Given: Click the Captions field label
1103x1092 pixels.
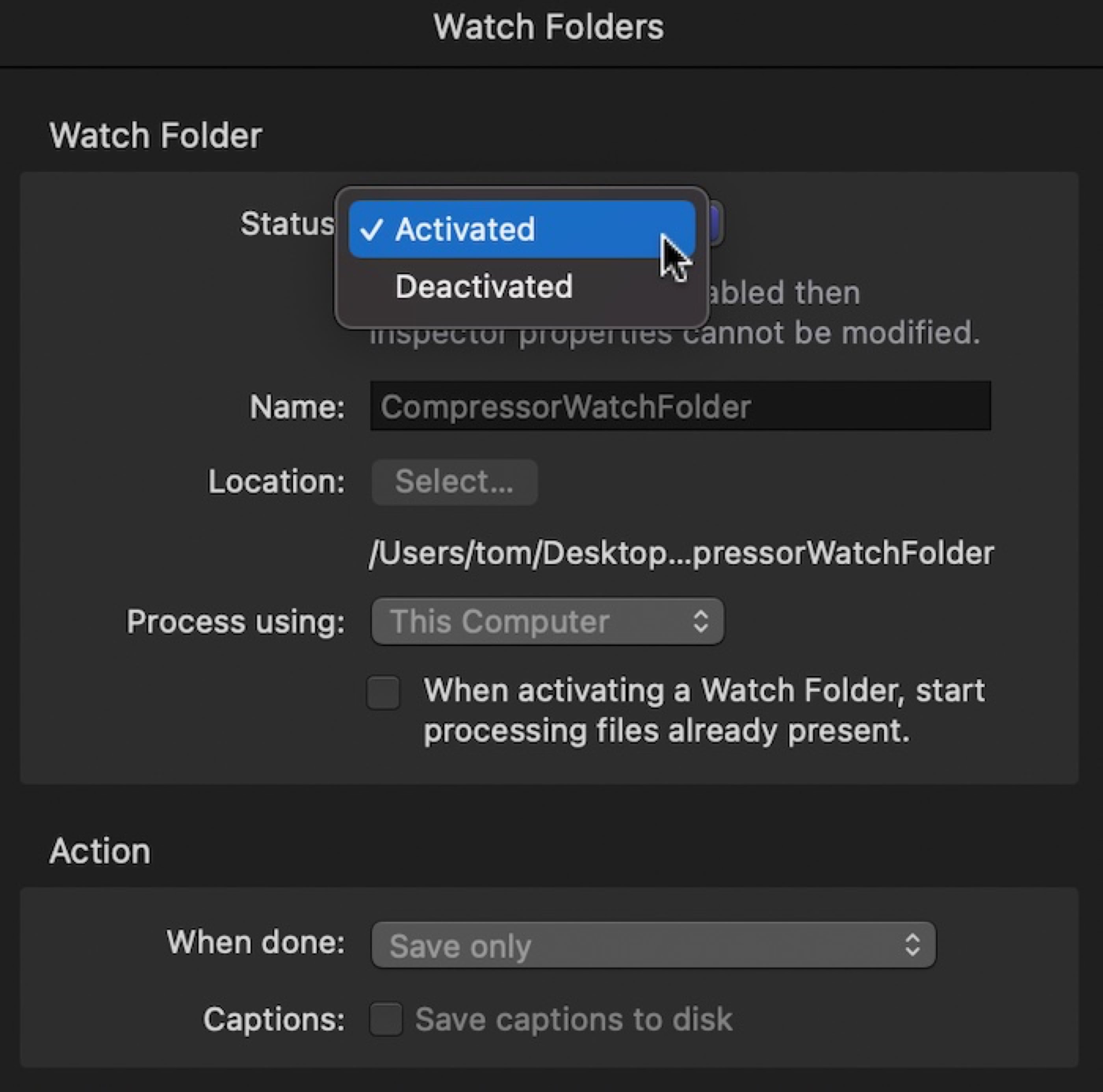Looking at the screenshot, I should (274, 1020).
